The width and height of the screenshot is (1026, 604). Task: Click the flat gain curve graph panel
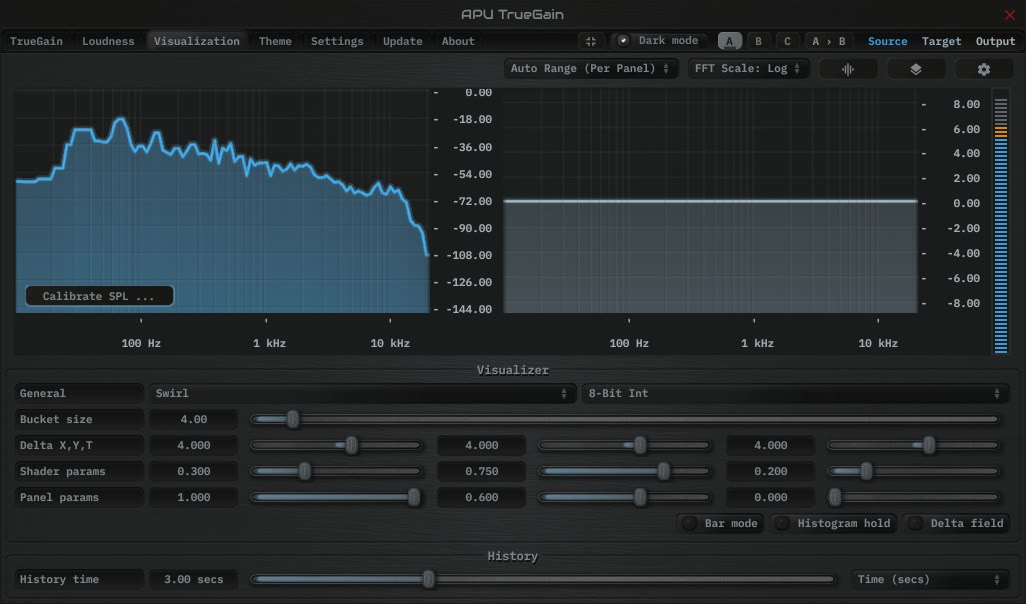[x=710, y=201]
